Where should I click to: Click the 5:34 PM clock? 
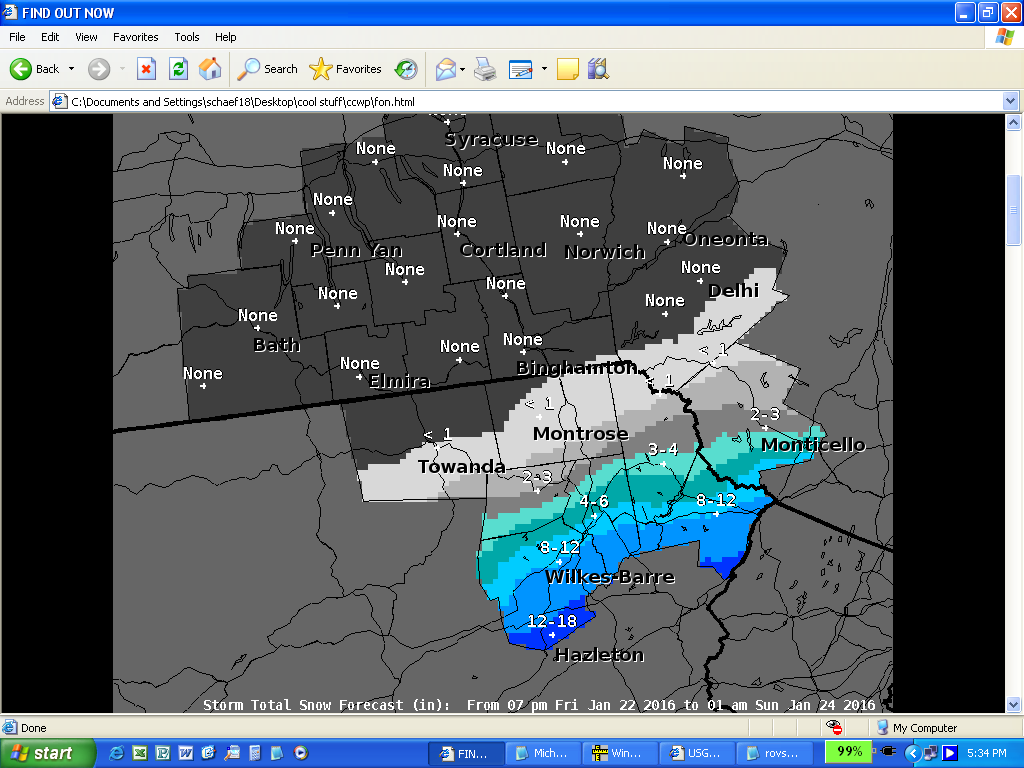click(x=987, y=753)
